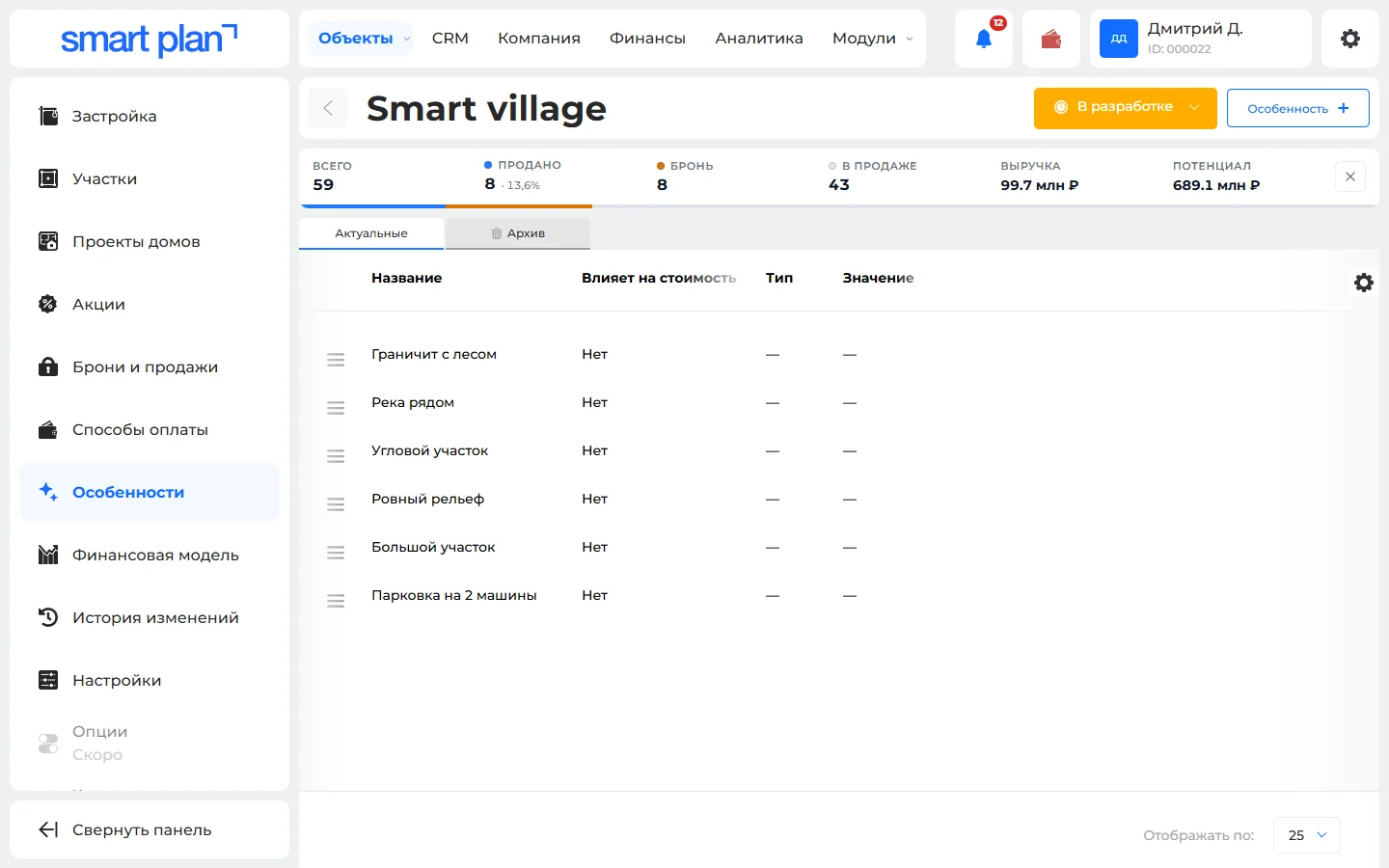Open the Акции sidebar section
Viewport: 1389px width, 868px height.
[150, 304]
